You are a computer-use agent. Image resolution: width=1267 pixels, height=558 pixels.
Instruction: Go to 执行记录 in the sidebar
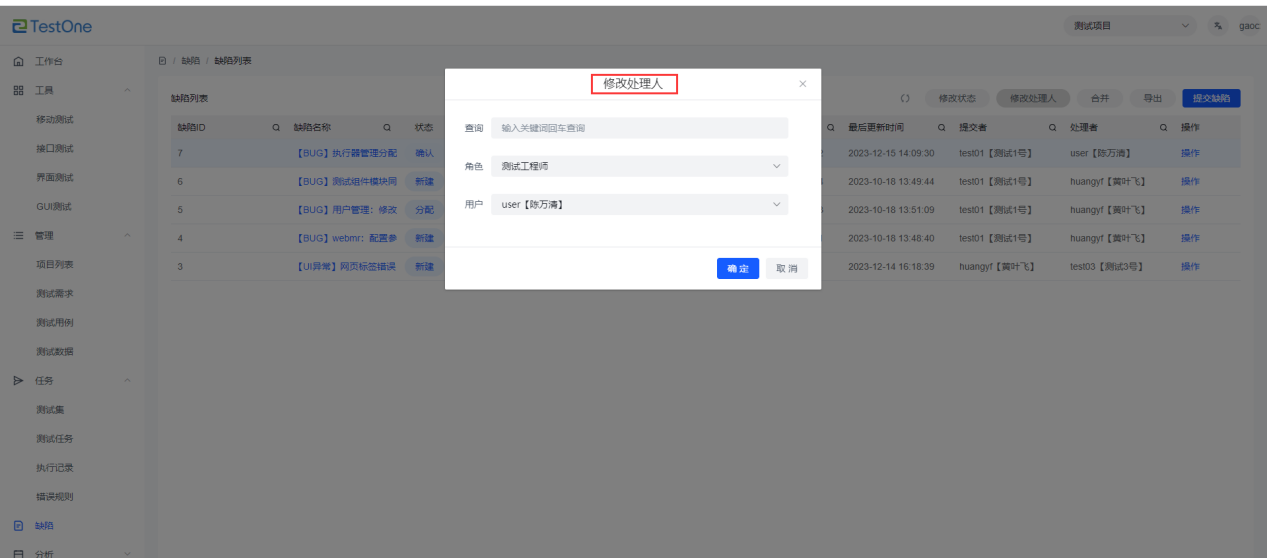pos(55,468)
